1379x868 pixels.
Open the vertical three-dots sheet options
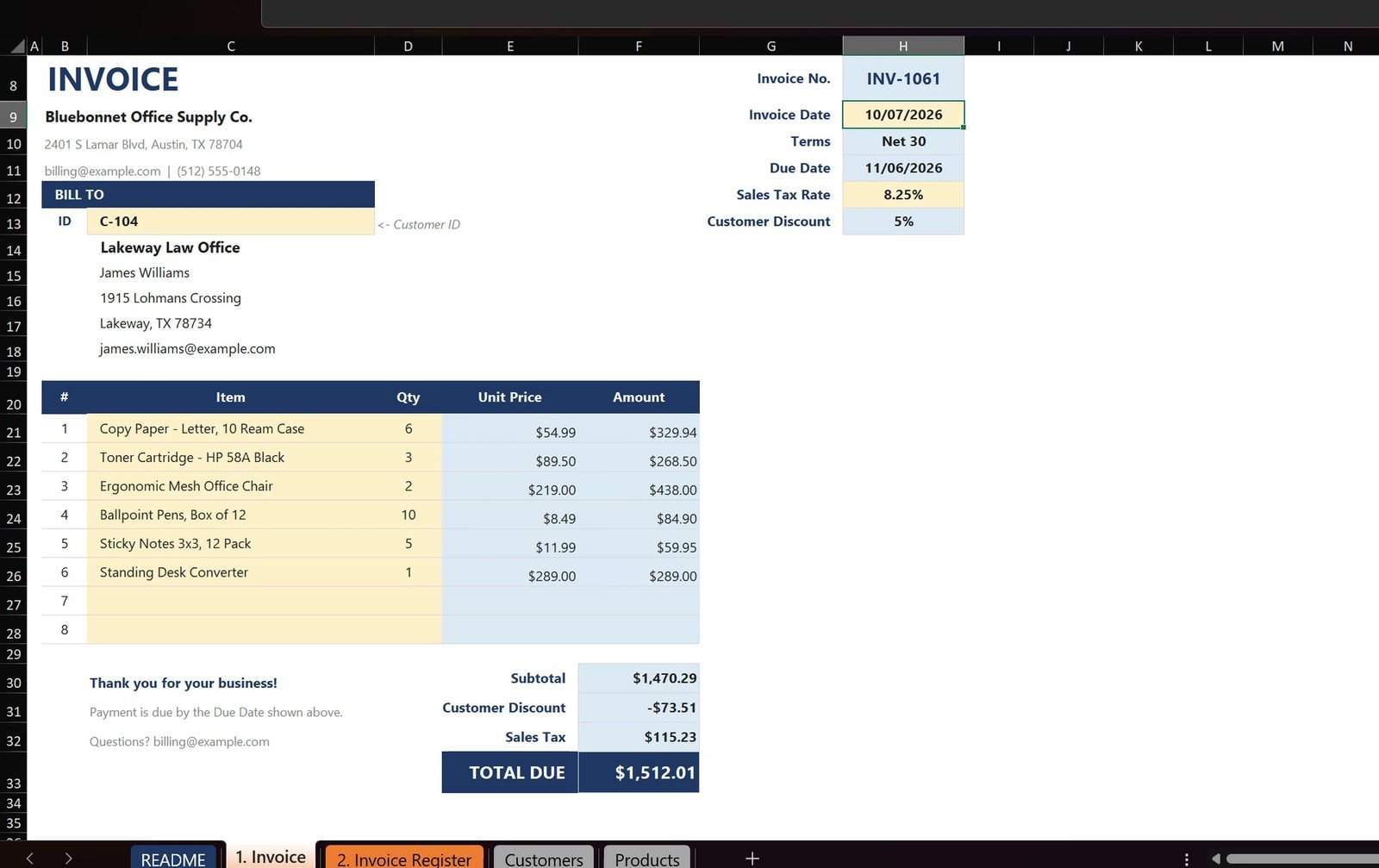(x=1187, y=859)
